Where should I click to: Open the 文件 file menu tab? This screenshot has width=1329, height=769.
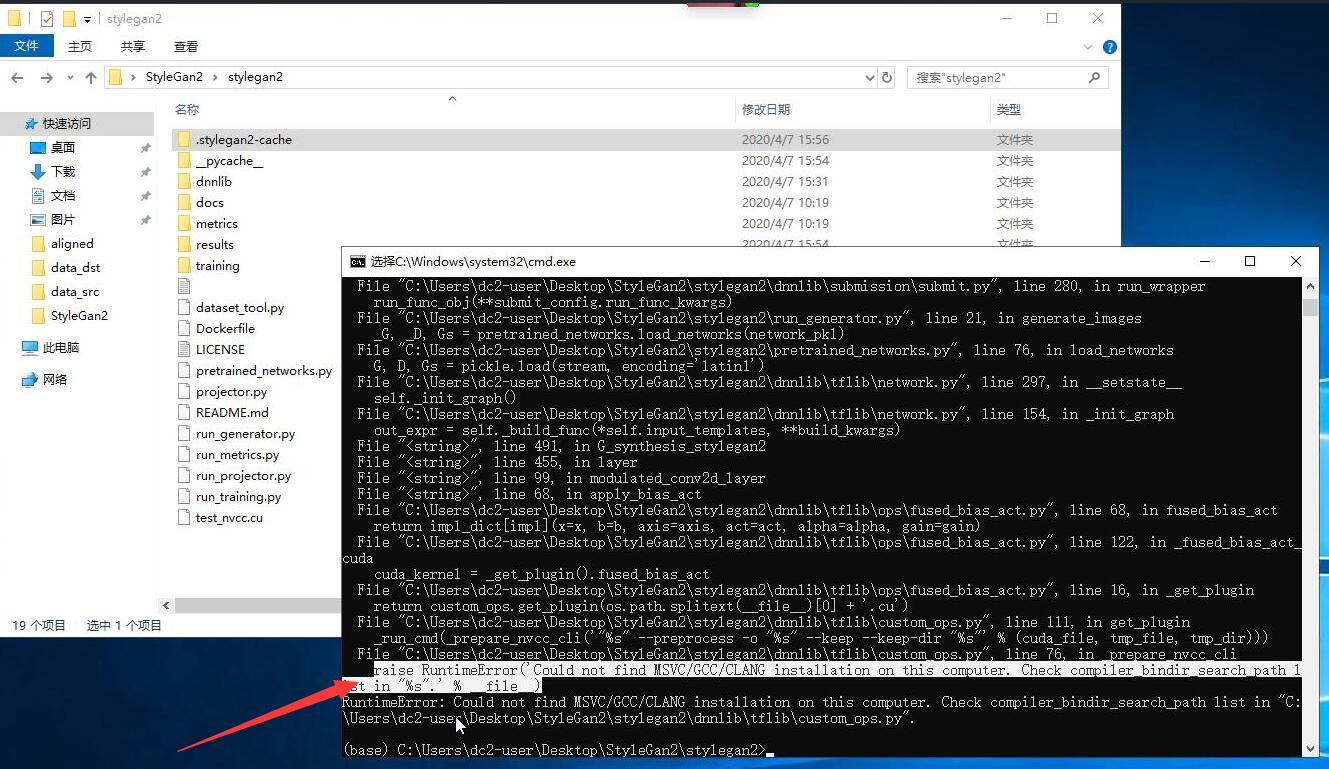(x=27, y=46)
